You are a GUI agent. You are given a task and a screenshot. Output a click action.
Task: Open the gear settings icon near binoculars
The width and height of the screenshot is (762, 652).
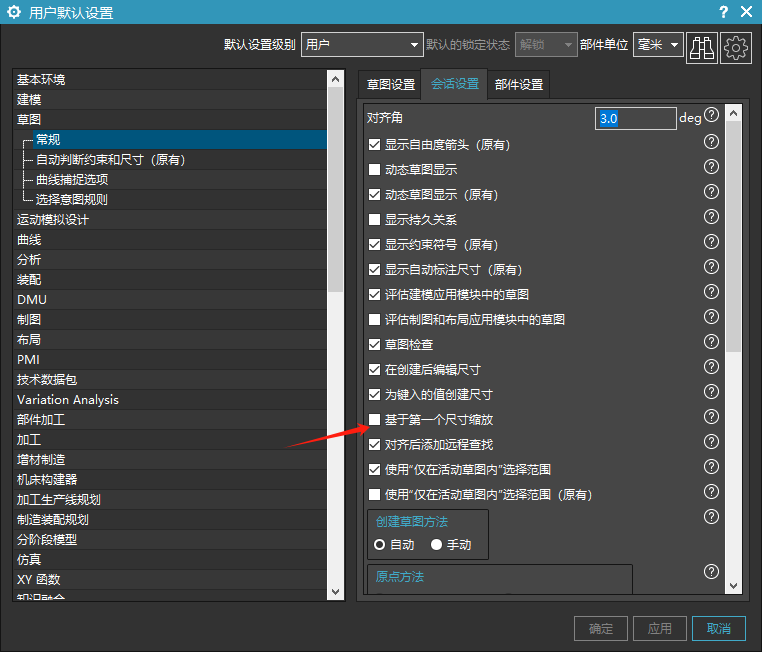(x=736, y=48)
